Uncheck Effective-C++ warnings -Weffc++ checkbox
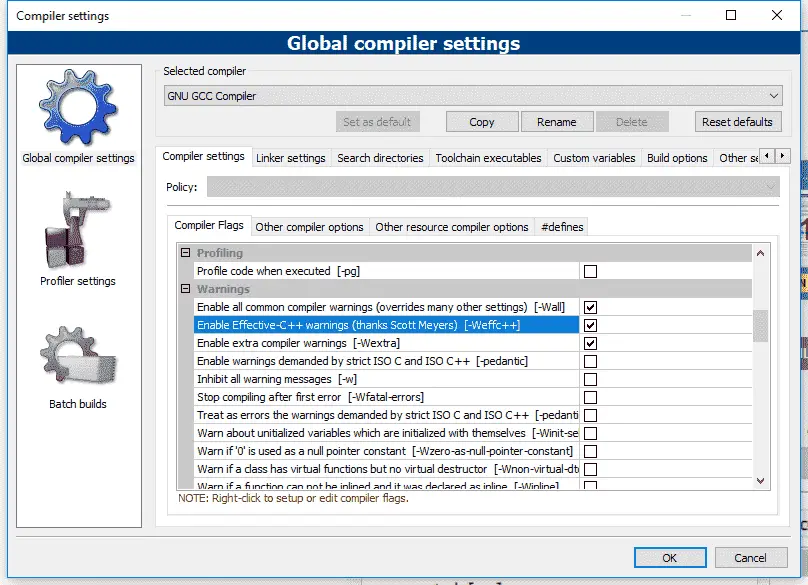808x585 pixels. (590, 325)
